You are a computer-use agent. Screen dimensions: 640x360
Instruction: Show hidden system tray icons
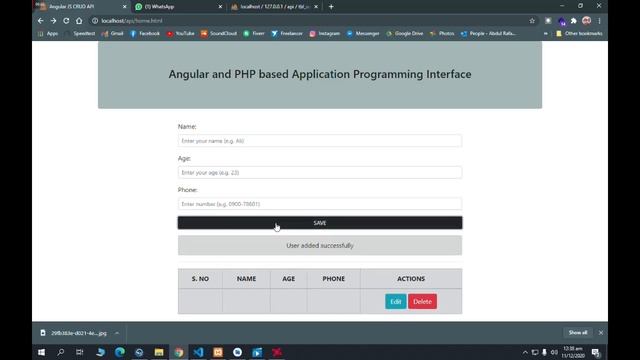[x=525, y=352]
